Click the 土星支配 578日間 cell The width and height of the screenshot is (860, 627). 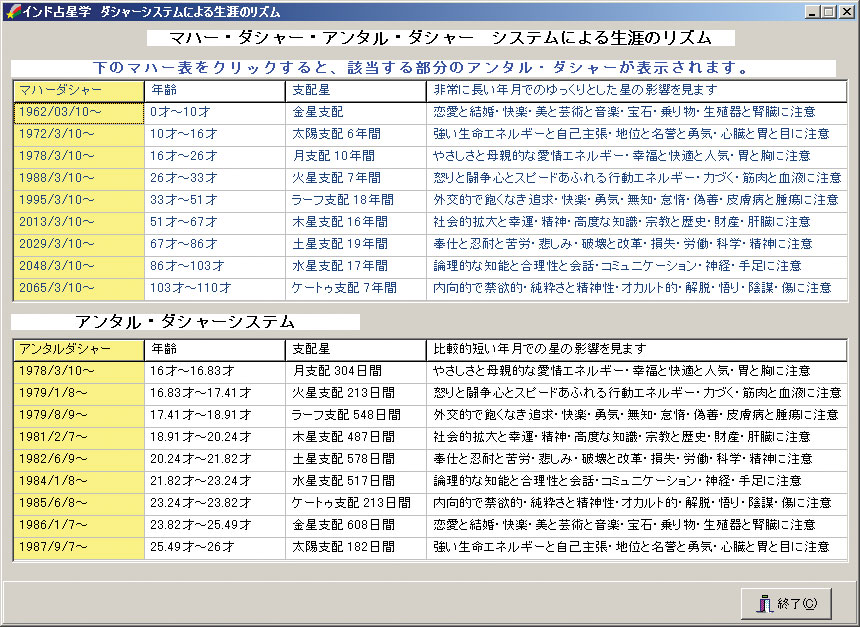point(356,460)
